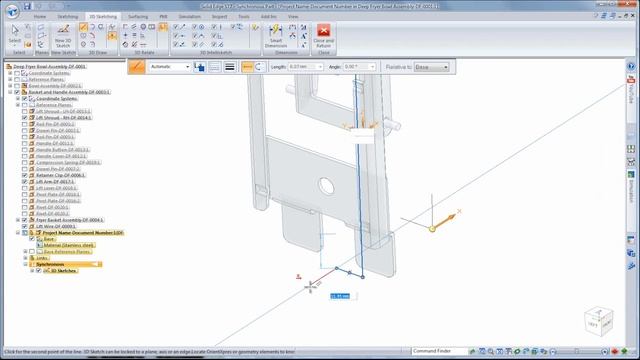
Task: Click the line color icon on command bar
Action: (x=199, y=67)
